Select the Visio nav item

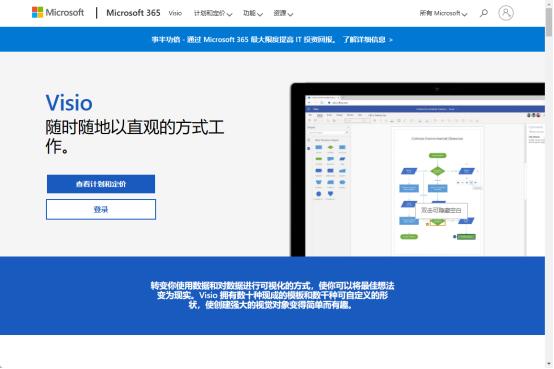click(x=175, y=13)
